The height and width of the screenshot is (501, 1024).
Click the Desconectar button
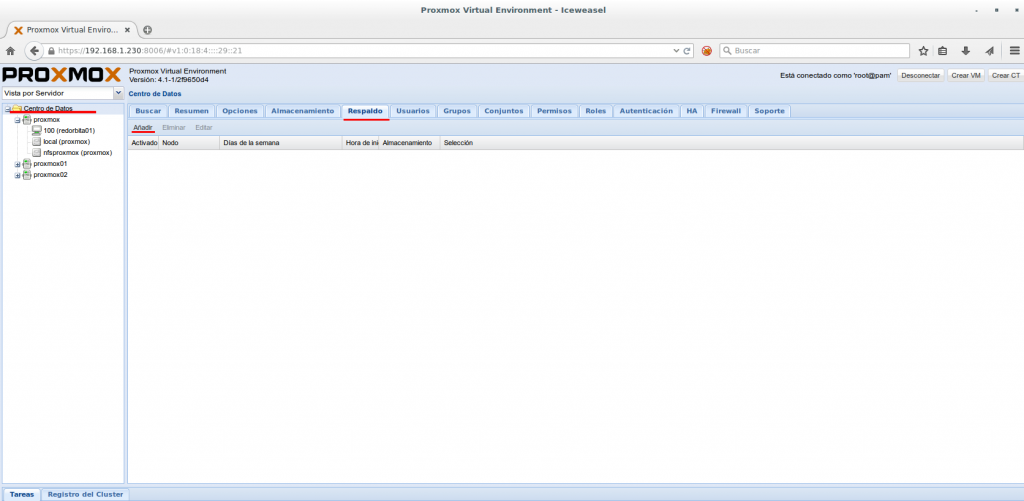pos(920,75)
